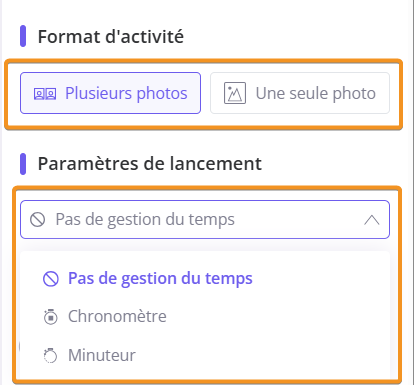The image size is (414, 385).
Task: Click the Paramètres de lancement section heading
Action: [150, 164]
